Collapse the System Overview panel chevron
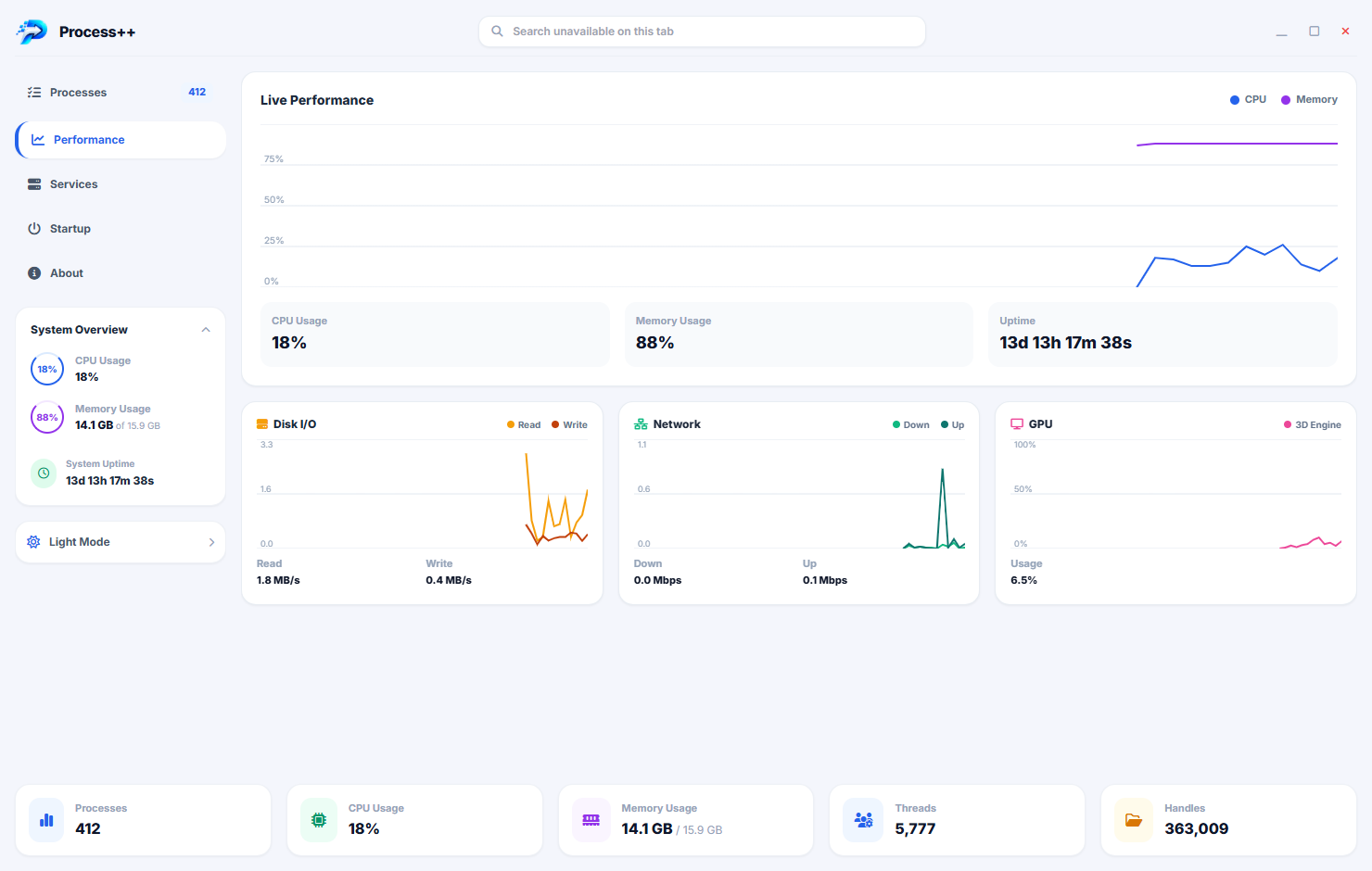 point(206,330)
